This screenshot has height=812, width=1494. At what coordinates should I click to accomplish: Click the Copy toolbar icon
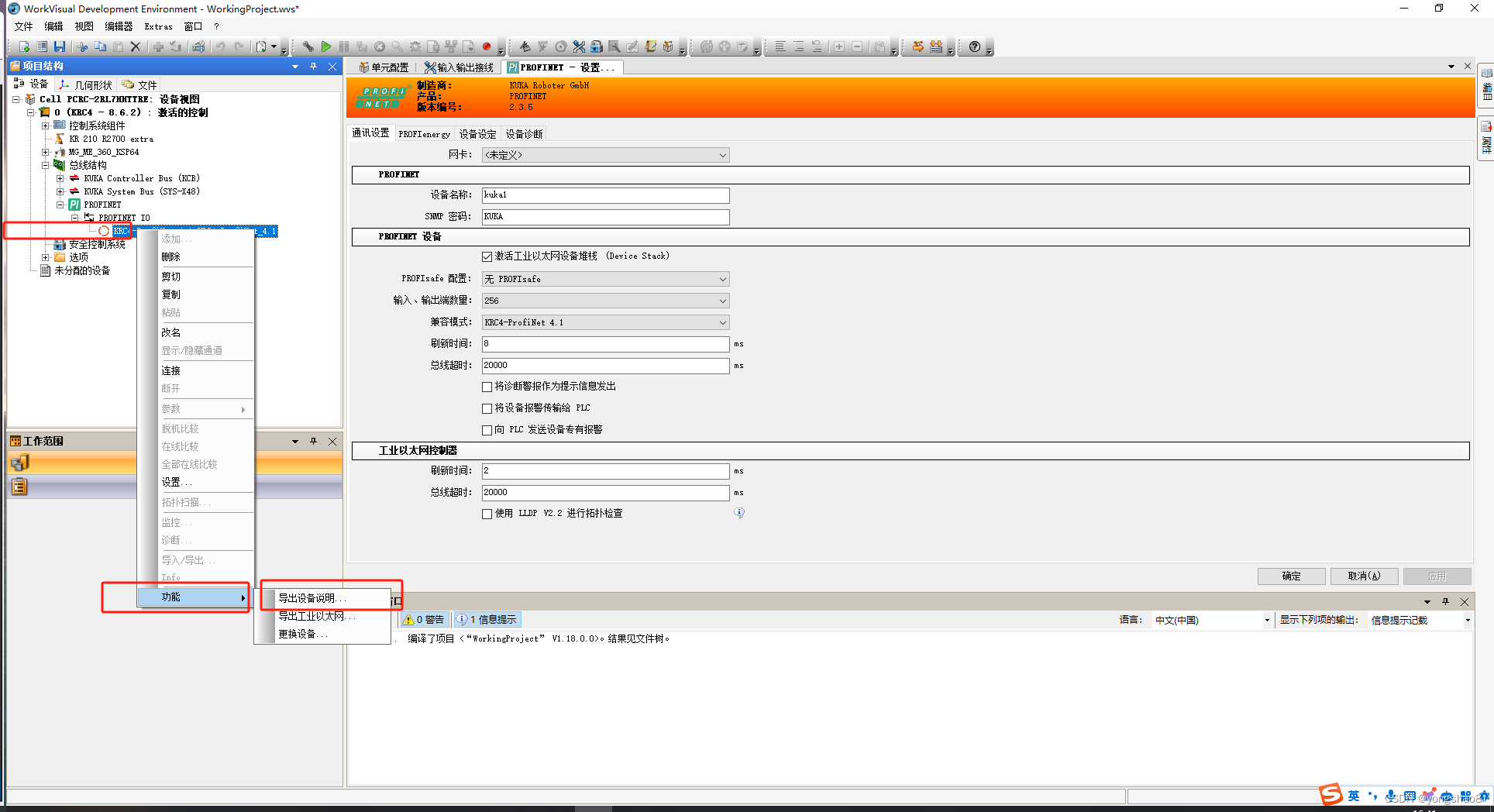tap(100, 46)
